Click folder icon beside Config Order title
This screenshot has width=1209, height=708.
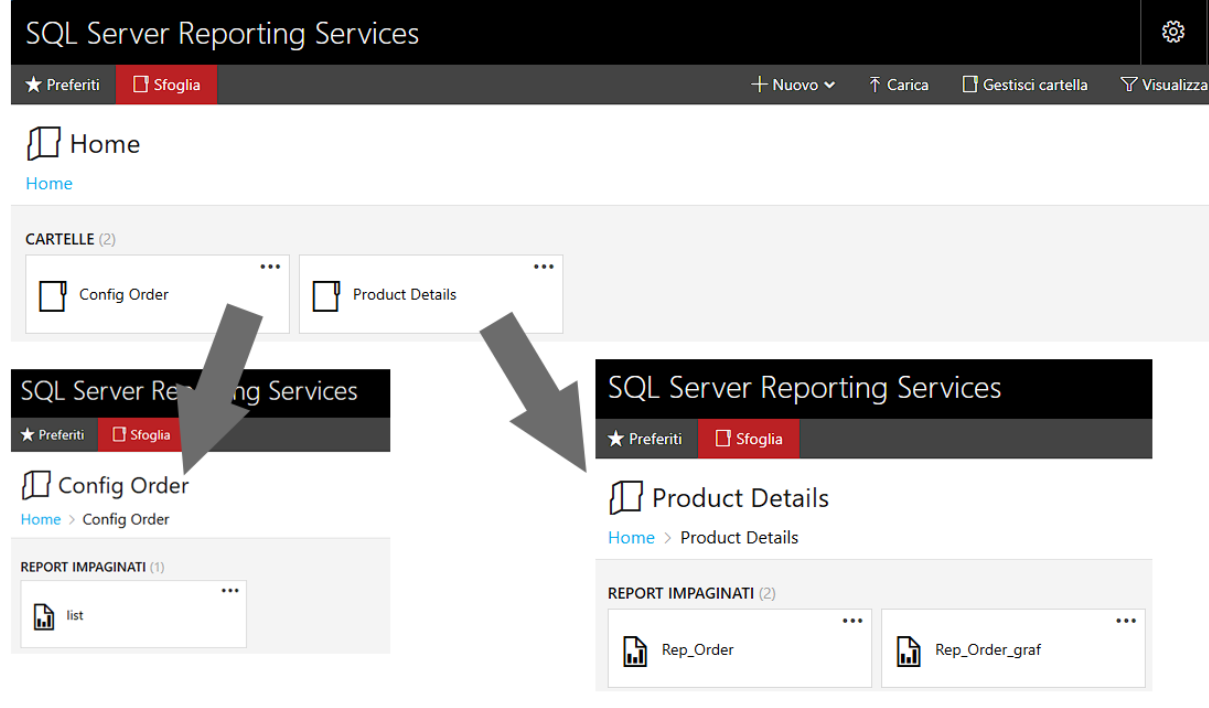(36, 486)
